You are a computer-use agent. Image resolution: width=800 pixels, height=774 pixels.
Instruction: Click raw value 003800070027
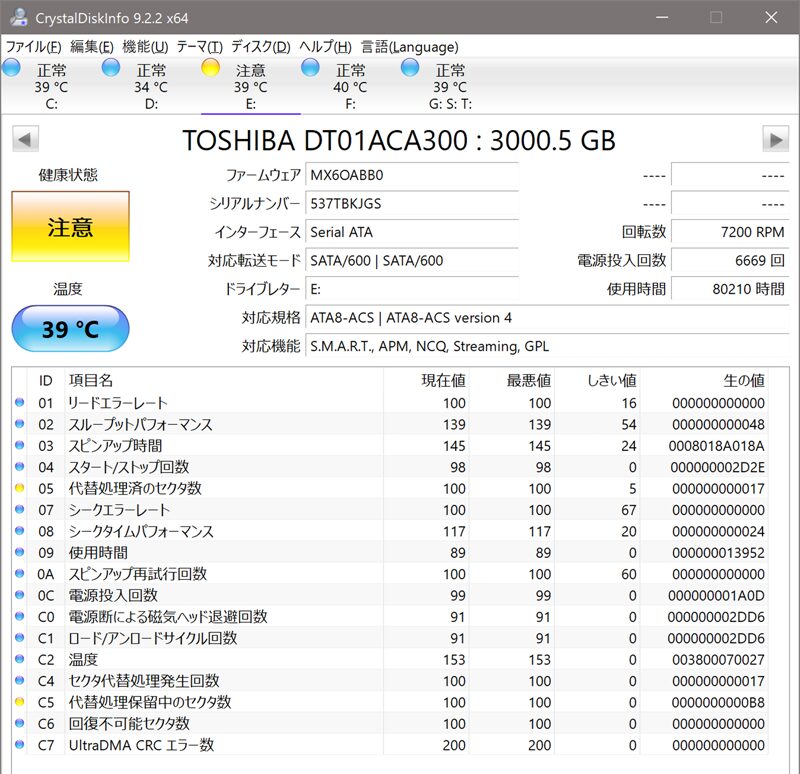[x=718, y=660]
